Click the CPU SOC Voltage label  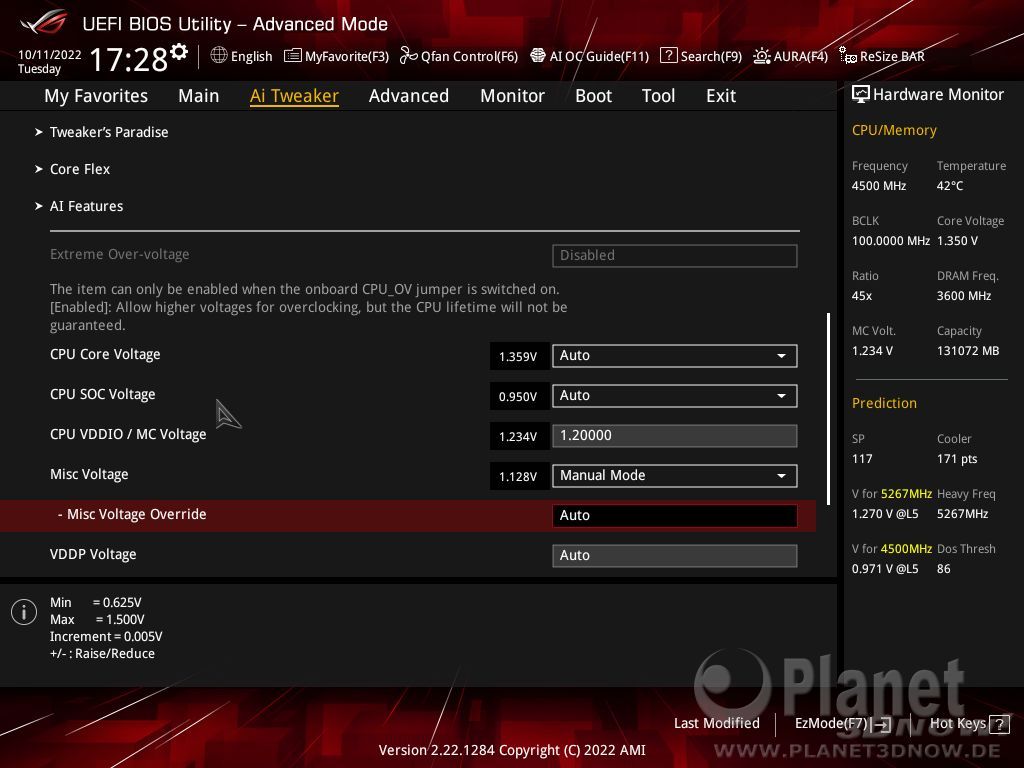pyautogui.click(x=103, y=394)
